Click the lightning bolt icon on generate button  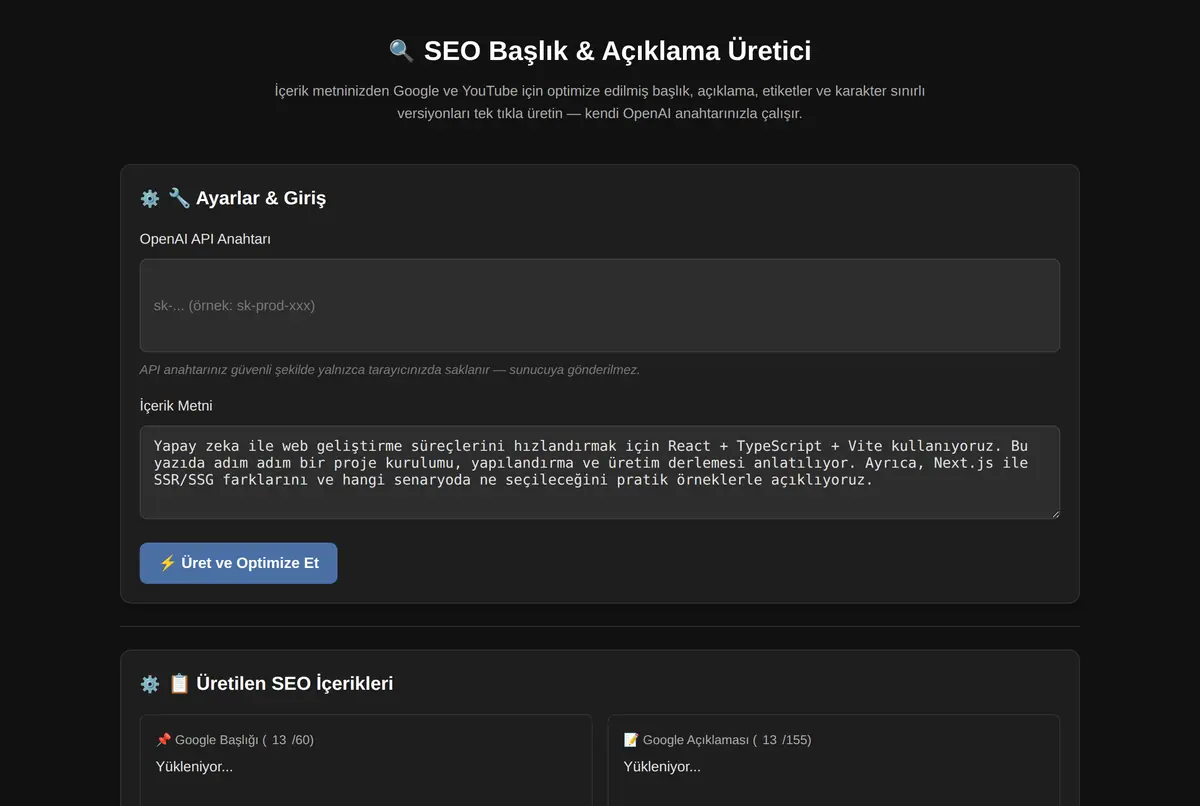click(x=168, y=563)
